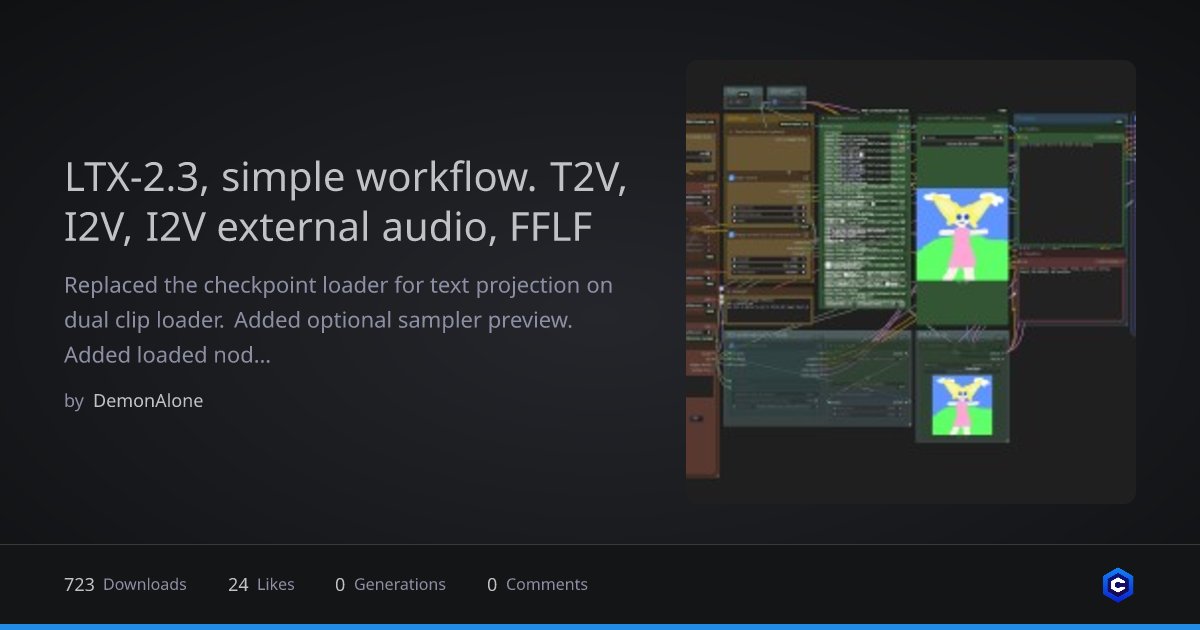Click the large cartoon girl image in the workflow

pyautogui.click(x=962, y=235)
